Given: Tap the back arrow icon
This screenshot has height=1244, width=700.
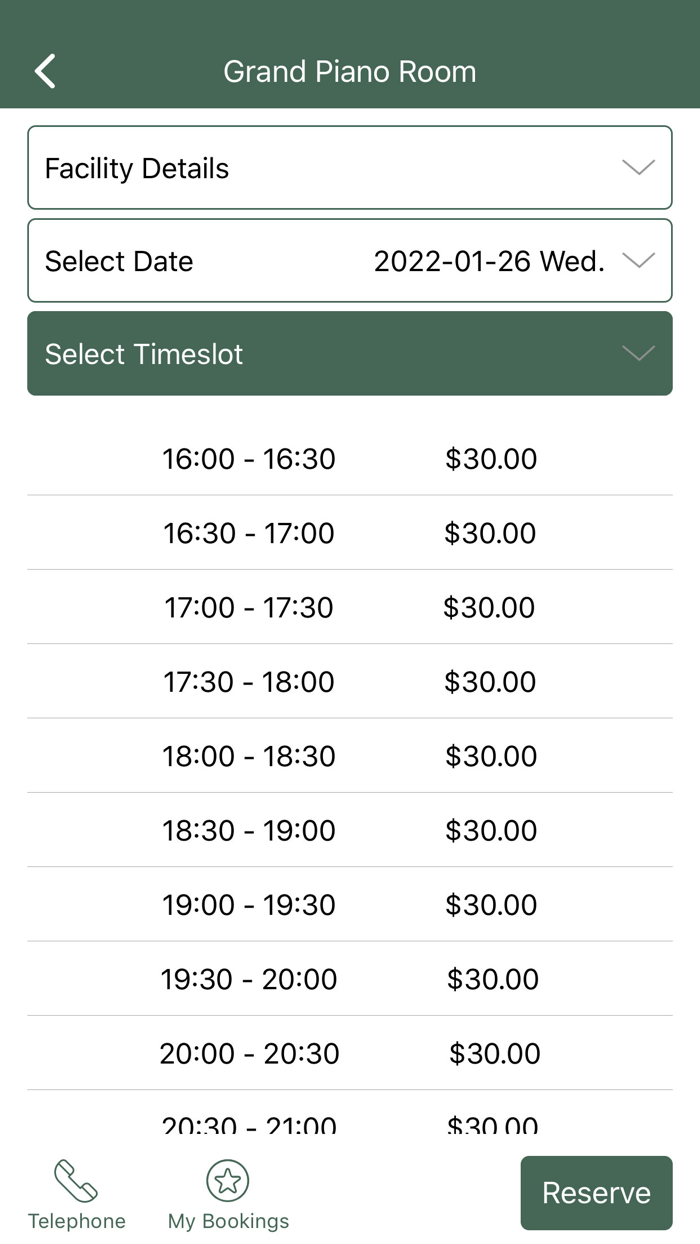Looking at the screenshot, I should [x=45, y=71].
